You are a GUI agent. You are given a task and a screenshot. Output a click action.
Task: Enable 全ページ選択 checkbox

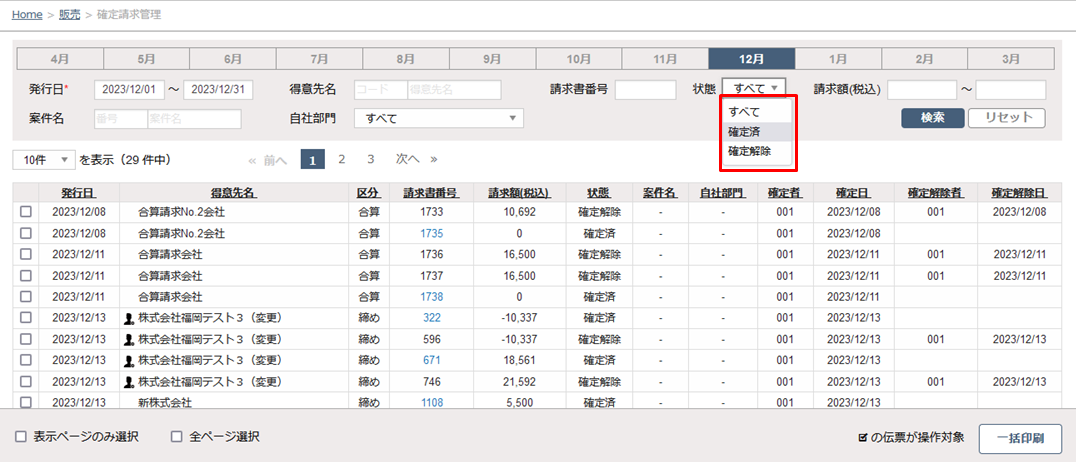(x=177, y=437)
